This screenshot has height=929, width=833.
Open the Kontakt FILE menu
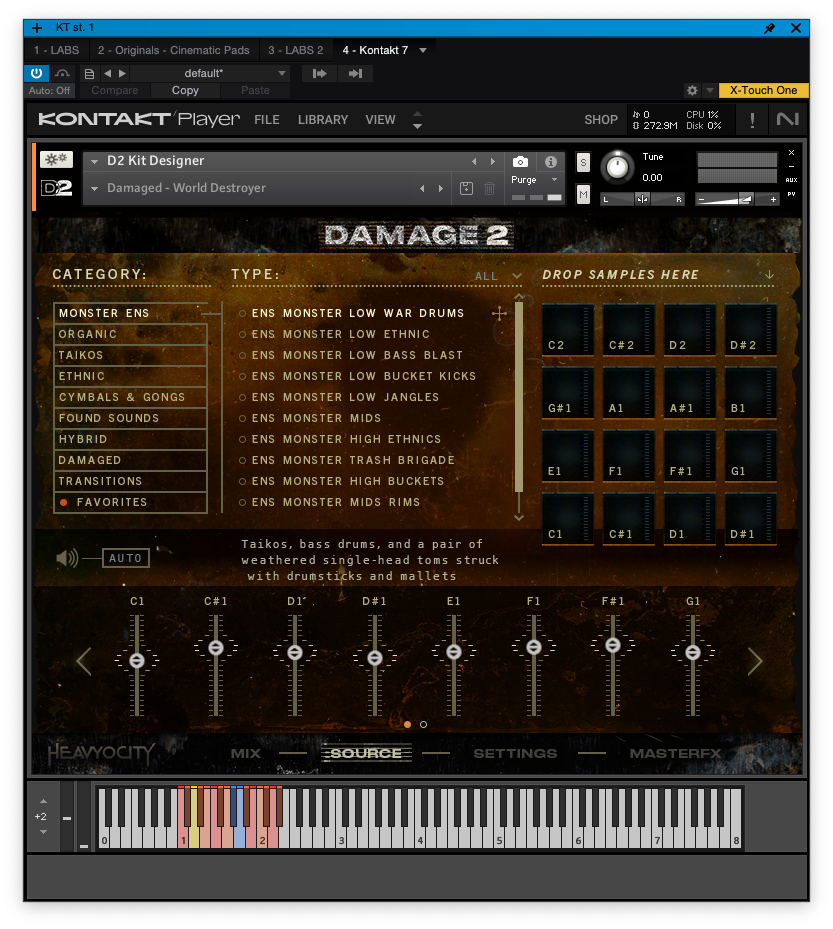(267, 120)
